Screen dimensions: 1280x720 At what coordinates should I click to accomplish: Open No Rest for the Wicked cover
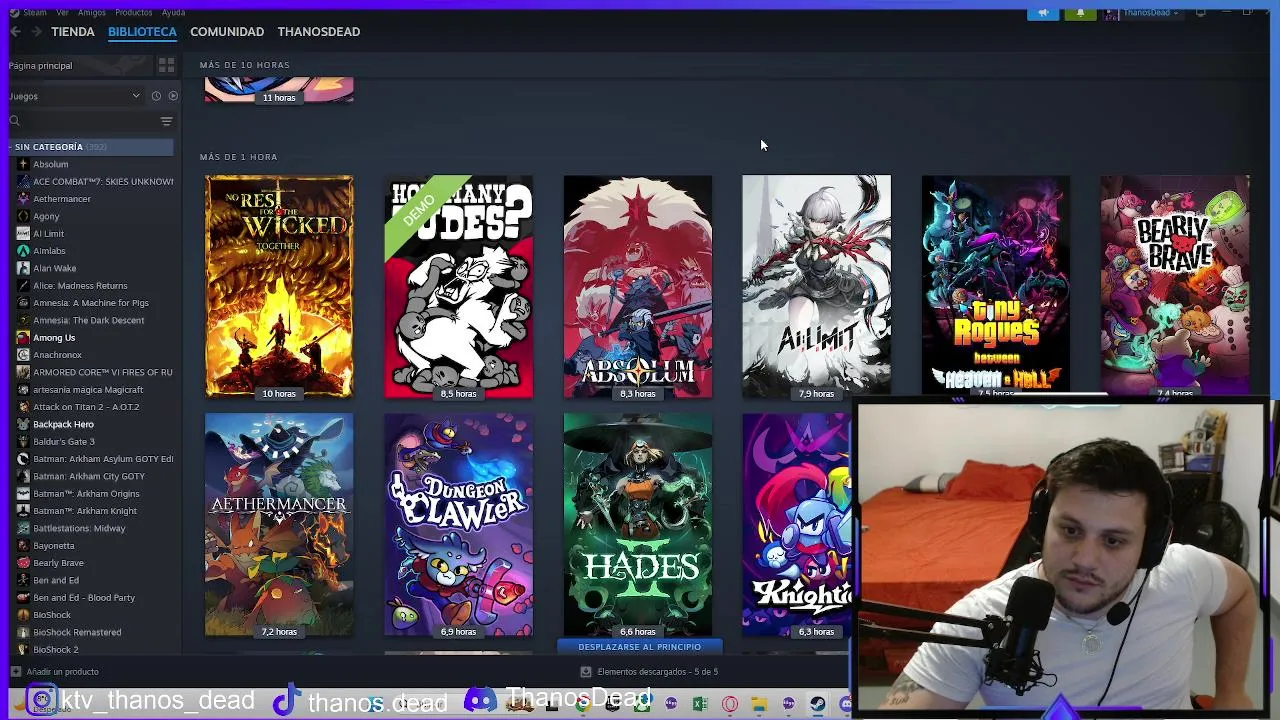point(279,287)
